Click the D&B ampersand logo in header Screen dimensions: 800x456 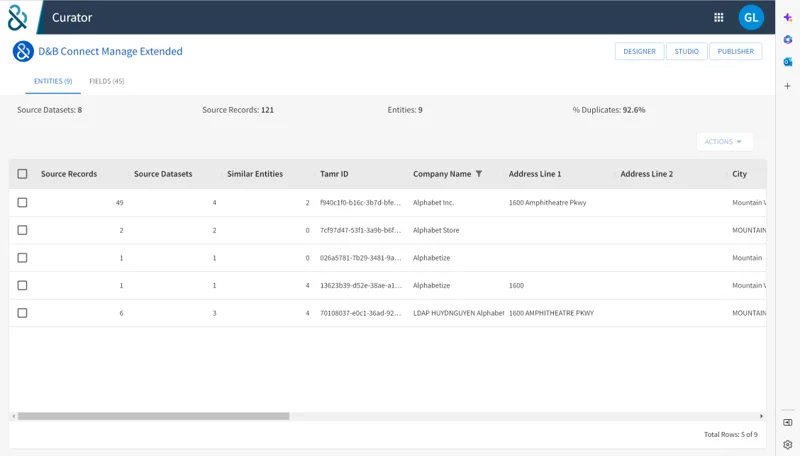click(17, 17)
